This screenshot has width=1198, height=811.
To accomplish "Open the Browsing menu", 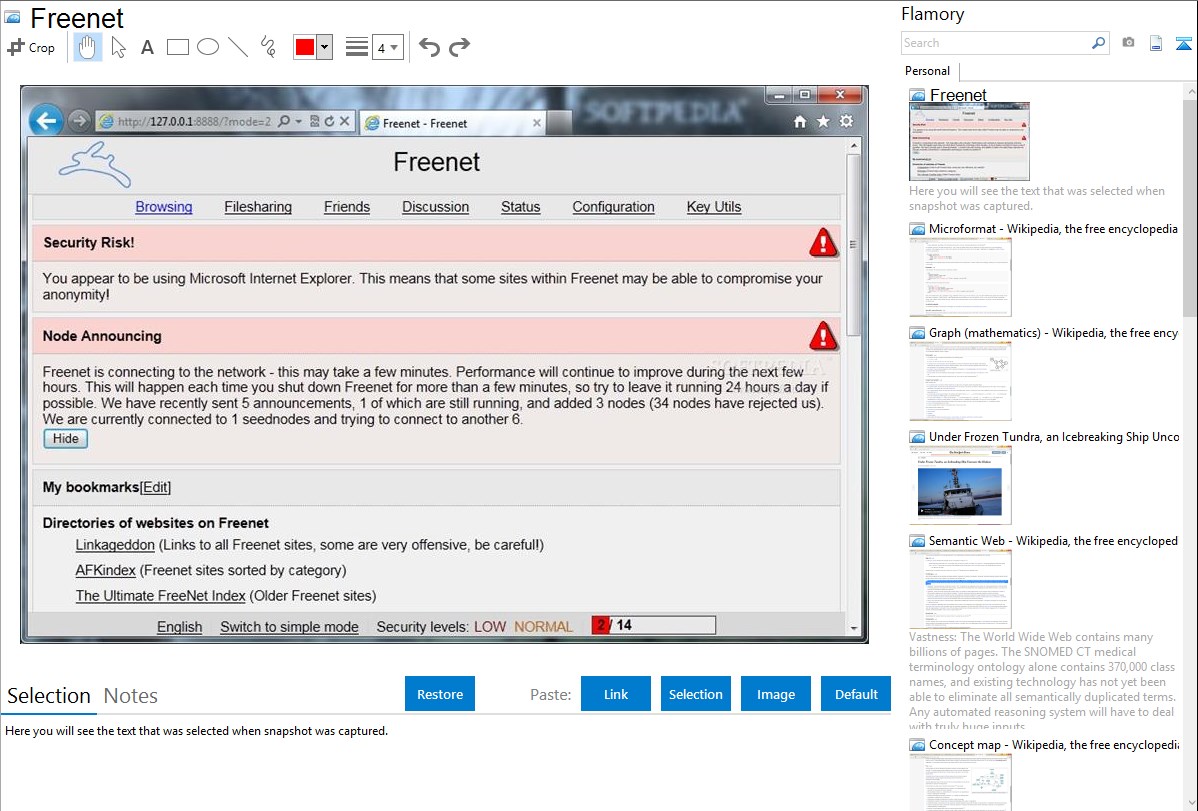I will point(164,207).
